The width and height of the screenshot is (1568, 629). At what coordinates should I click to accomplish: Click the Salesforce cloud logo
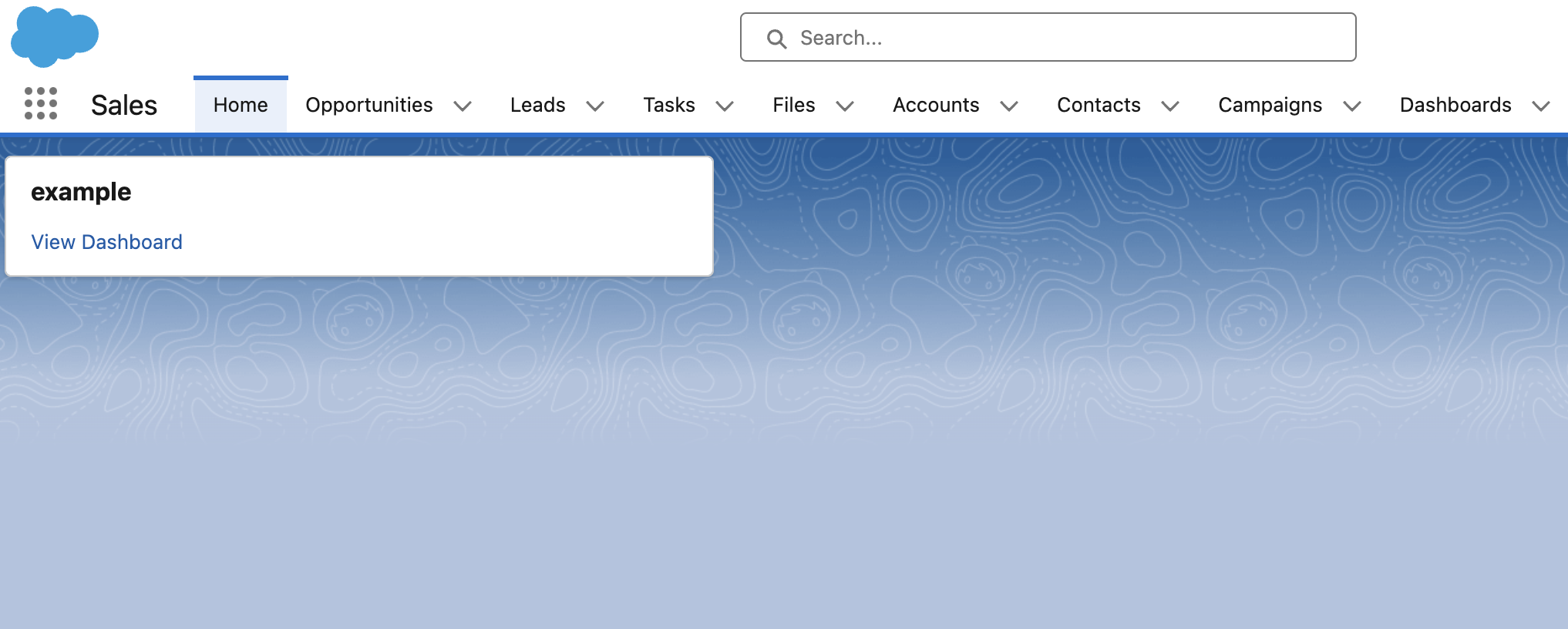54,35
